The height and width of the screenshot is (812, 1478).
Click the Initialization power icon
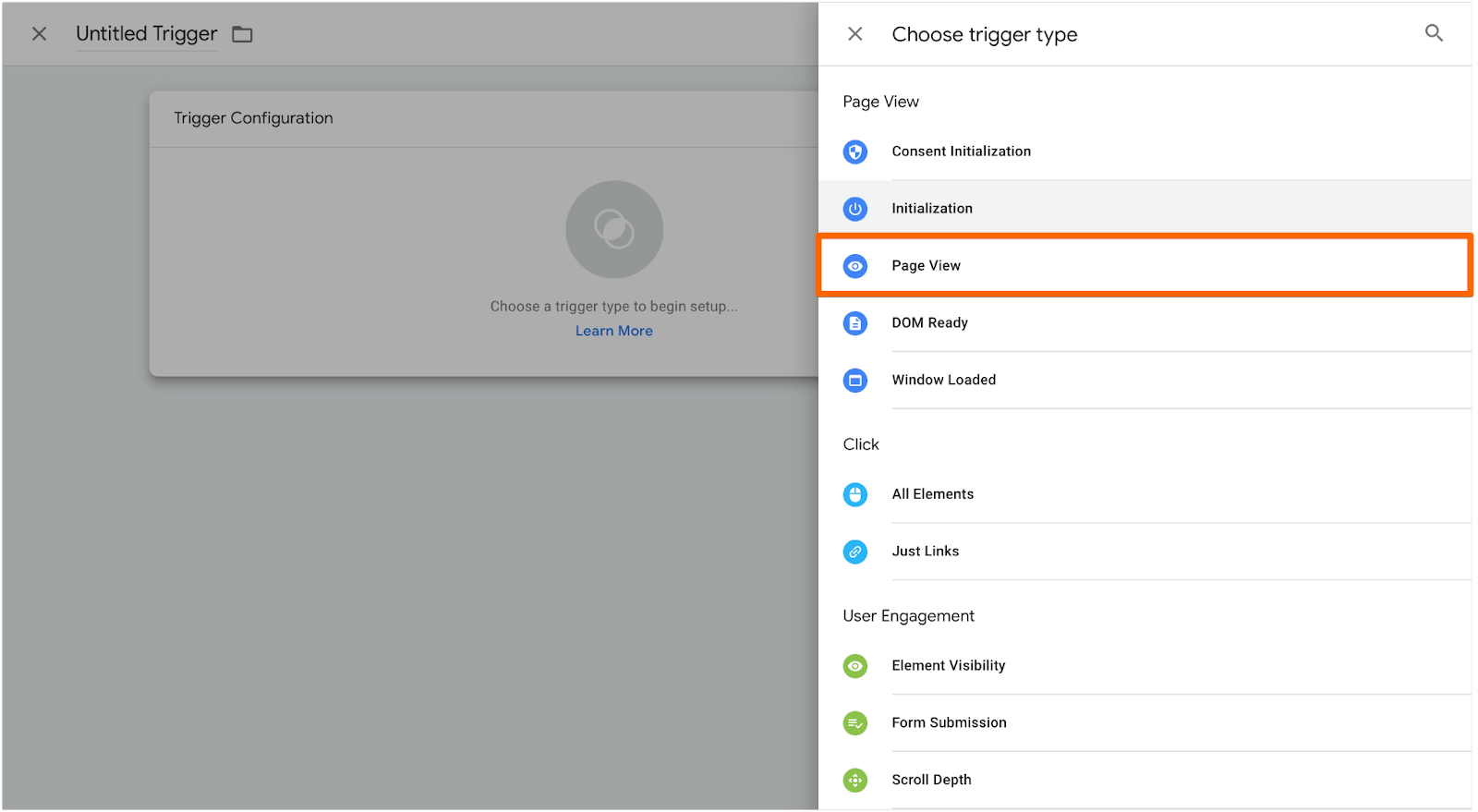tap(855, 209)
